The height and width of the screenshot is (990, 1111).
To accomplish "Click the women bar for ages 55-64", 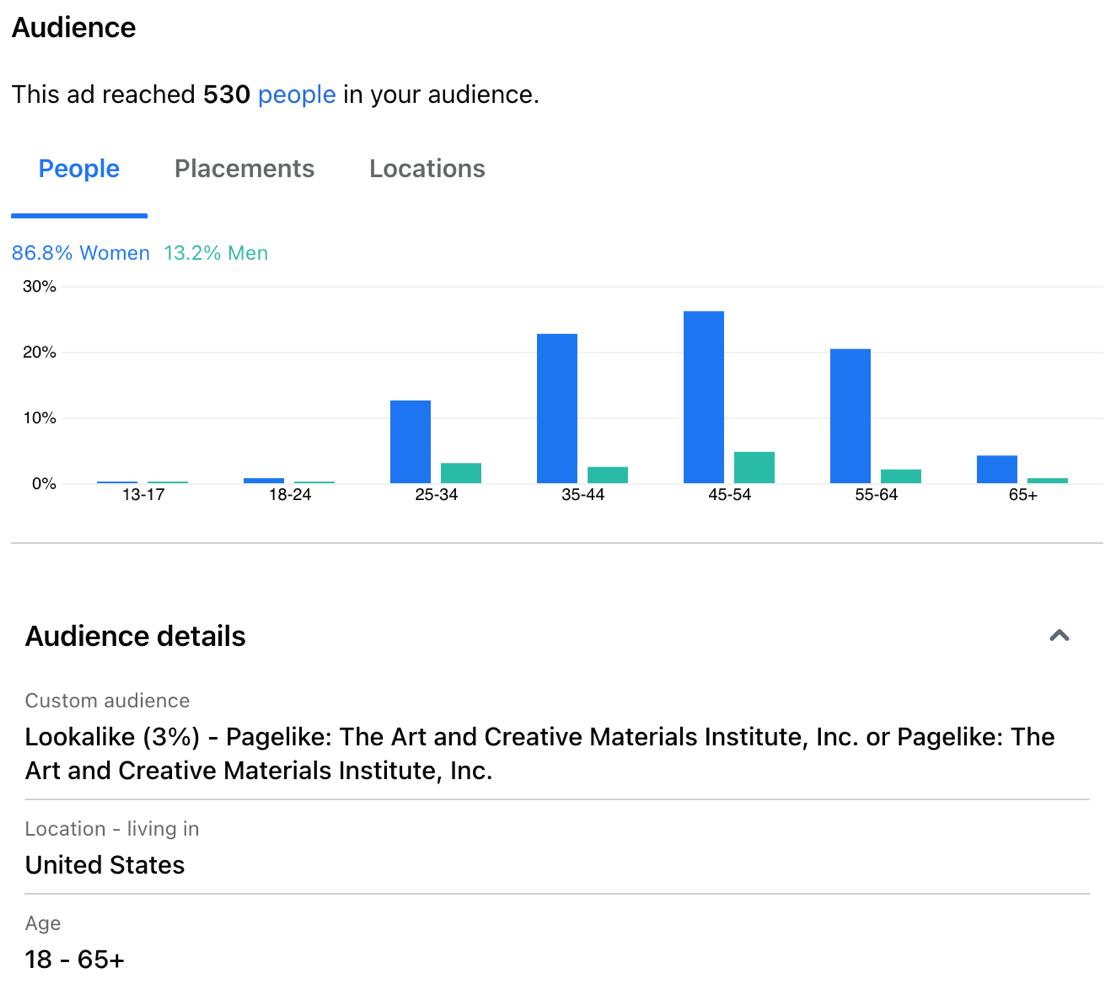I will [850, 416].
